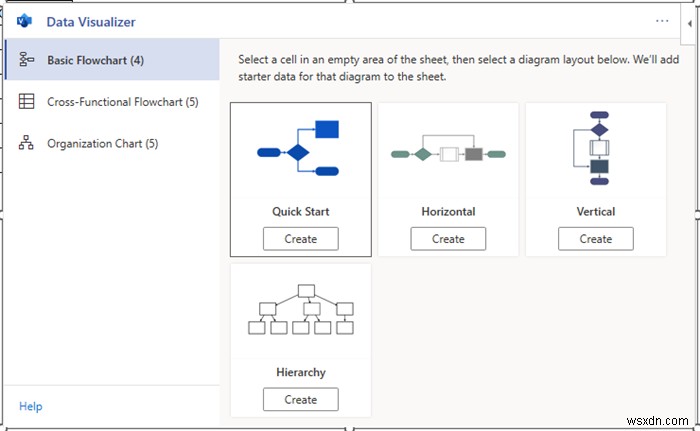The height and width of the screenshot is (431, 700).
Task: Collapse the pane using the left arrow
Action: click(690, 24)
